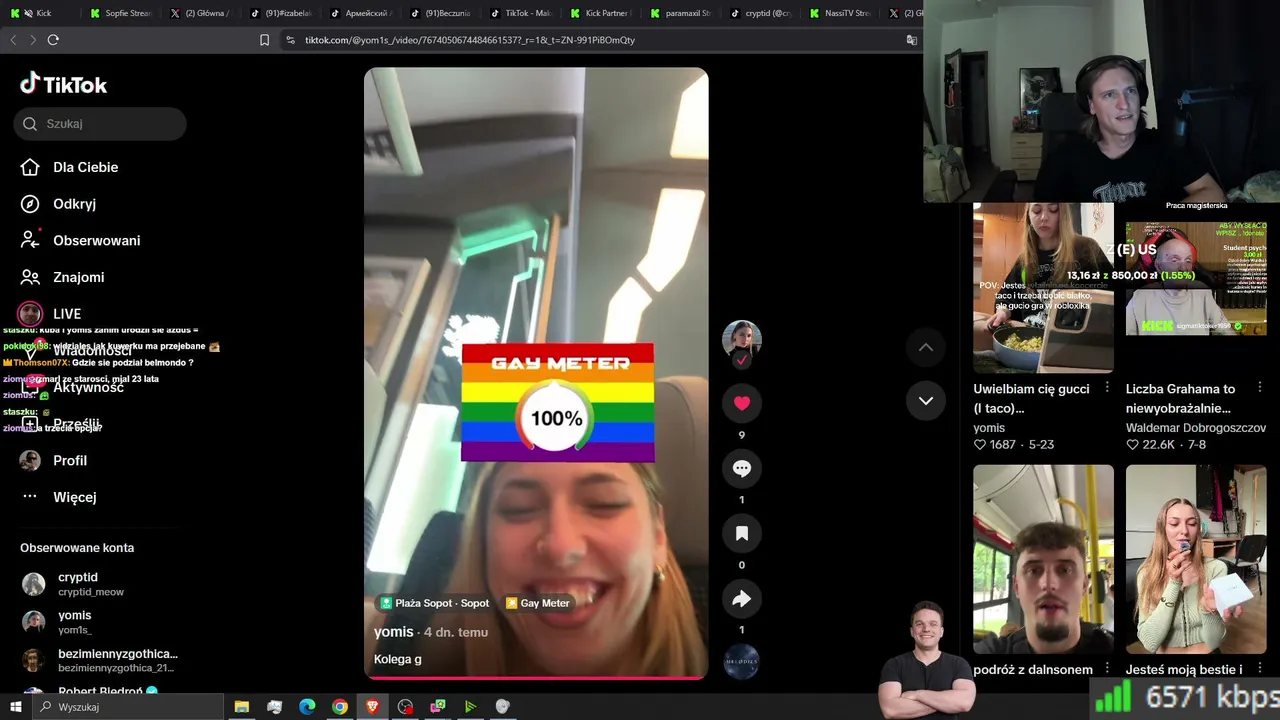Open Plaża Sopot location tag
This screenshot has width=1280, height=720.
coord(435,603)
